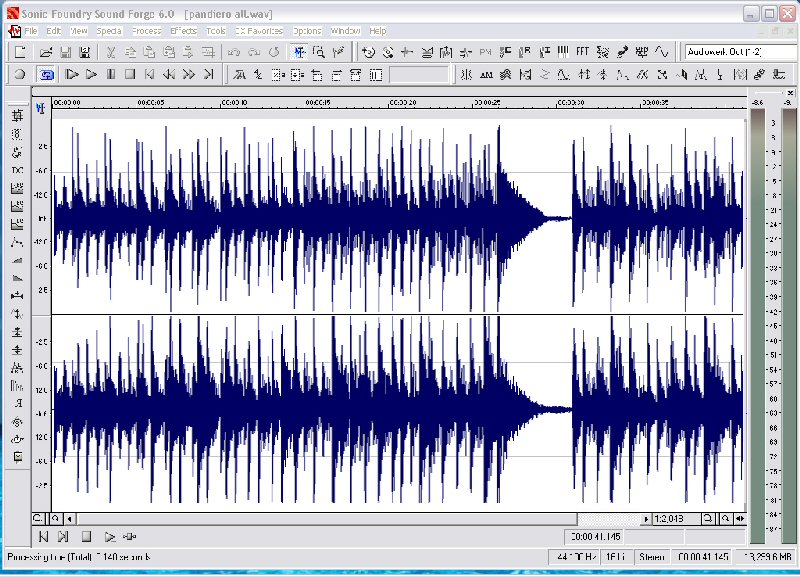
Task: Select the Pencil tool in toolbar
Action: click(x=339, y=52)
